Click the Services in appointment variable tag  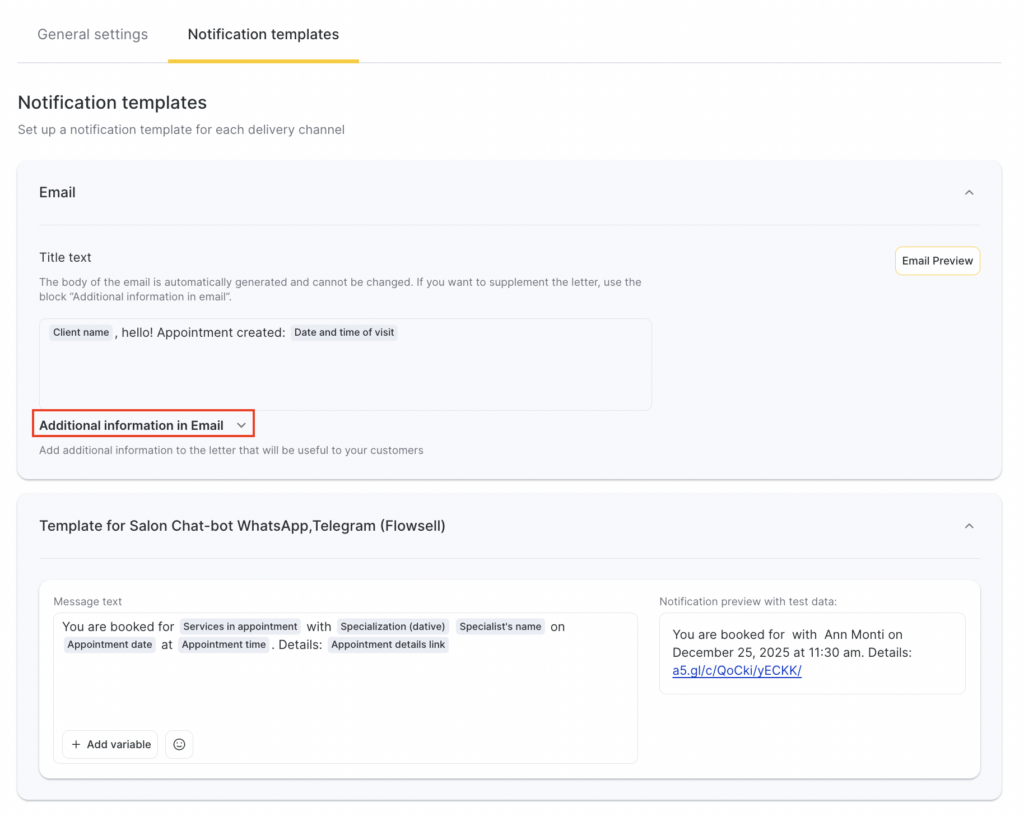tap(240, 627)
